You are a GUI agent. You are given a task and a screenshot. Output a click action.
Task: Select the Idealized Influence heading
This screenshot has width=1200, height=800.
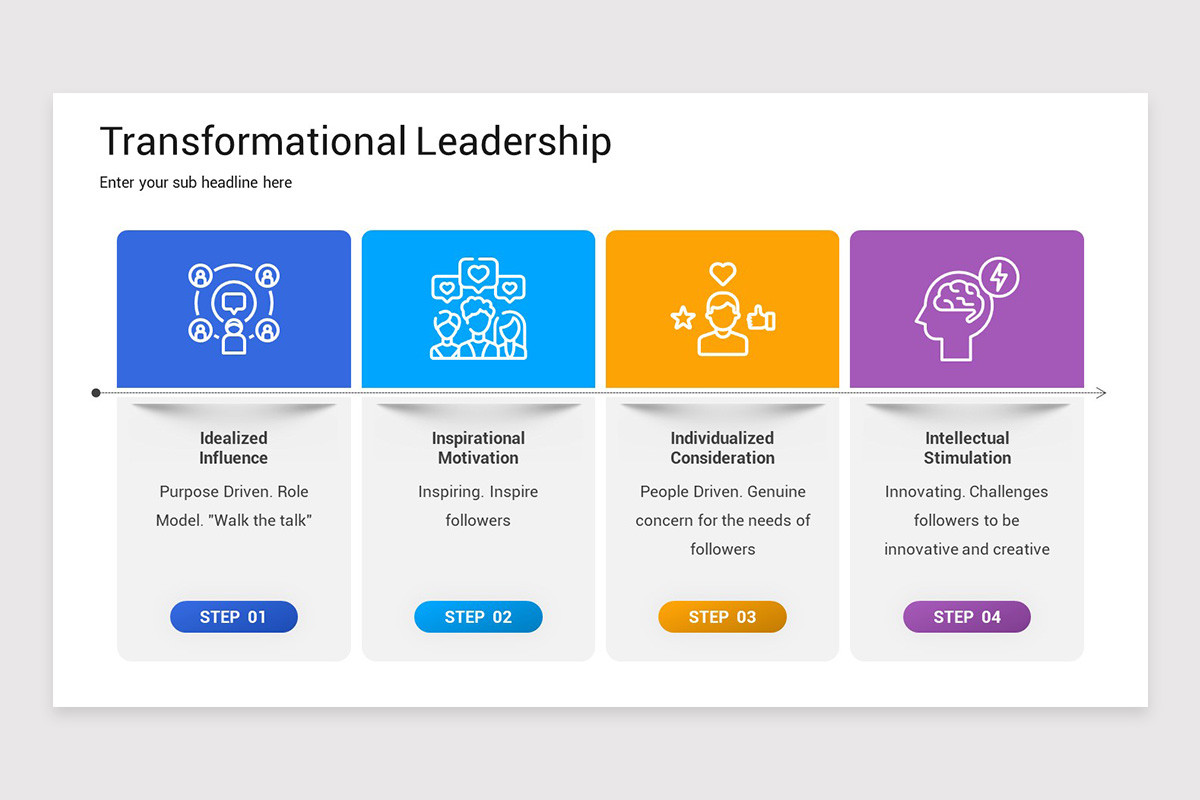pos(234,448)
